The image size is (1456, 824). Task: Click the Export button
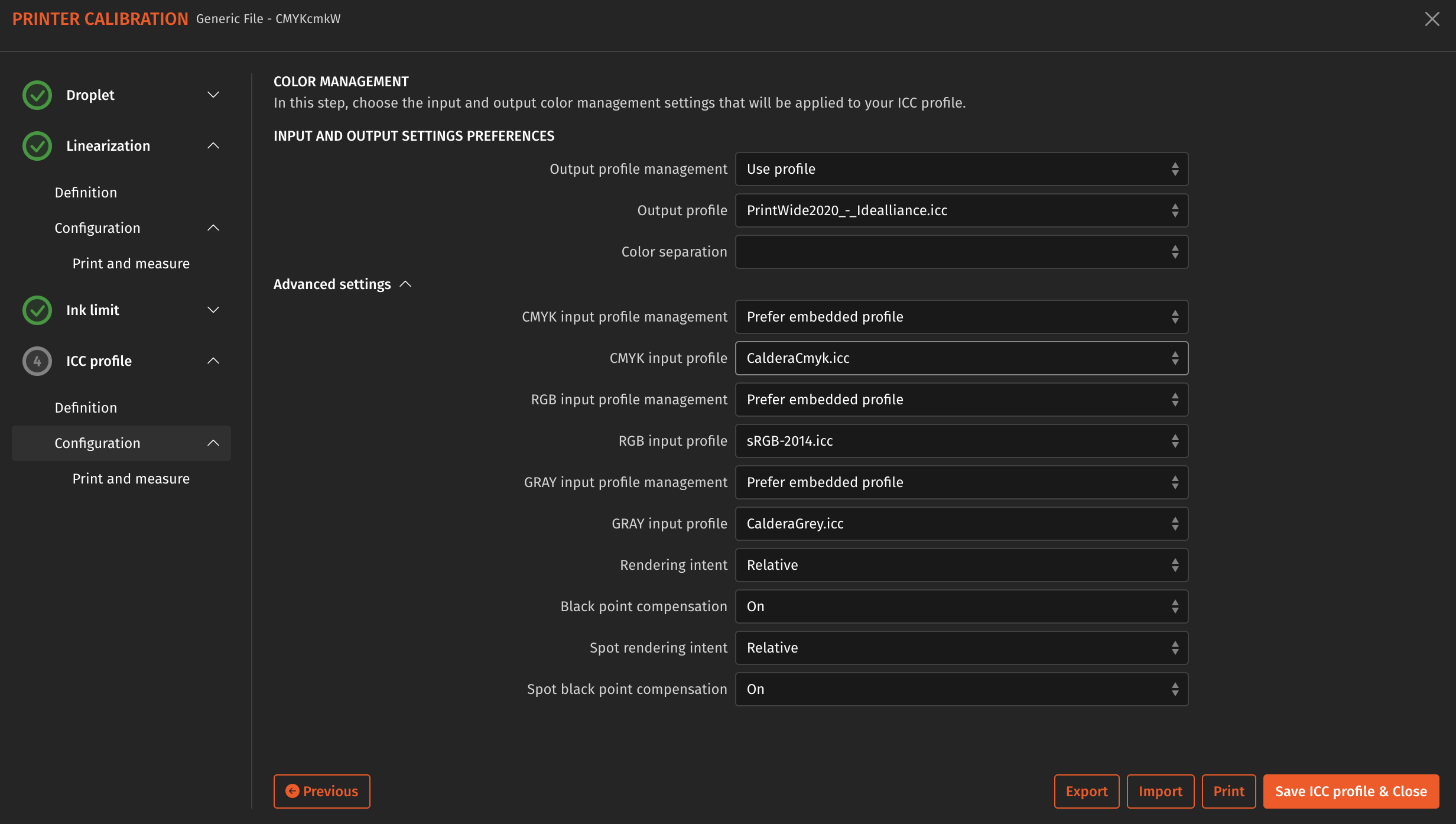(1086, 791)
